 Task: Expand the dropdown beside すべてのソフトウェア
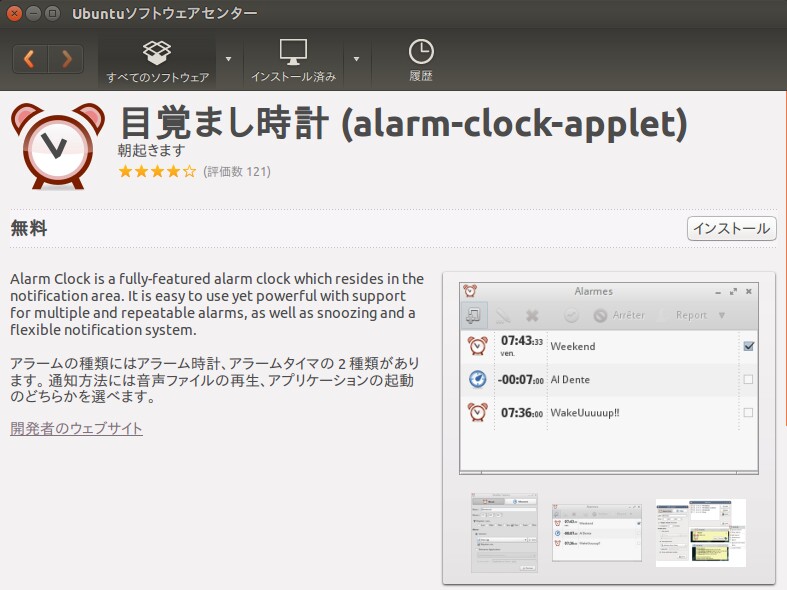228,59
